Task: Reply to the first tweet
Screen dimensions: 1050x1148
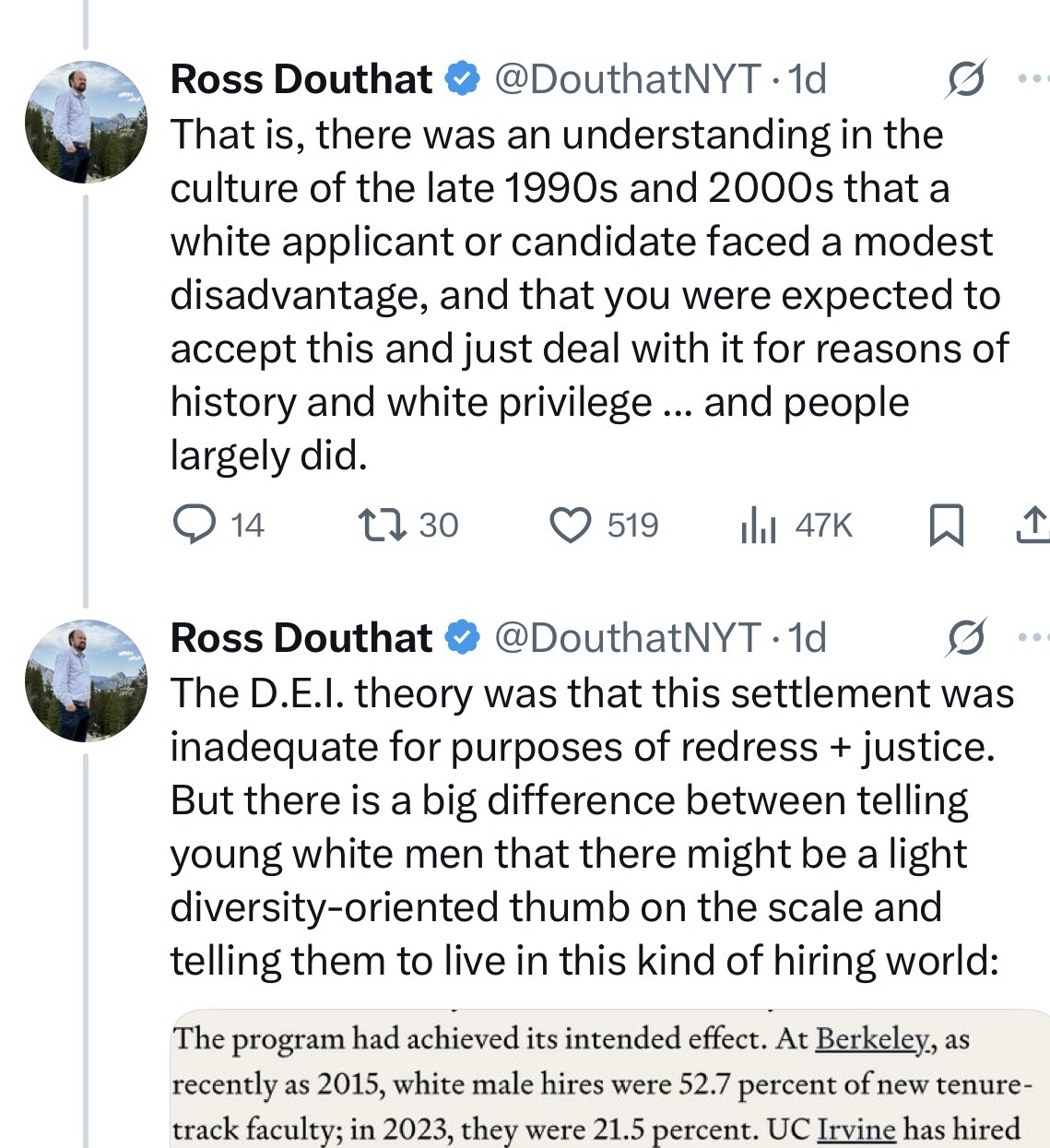Action: point(193,525)
